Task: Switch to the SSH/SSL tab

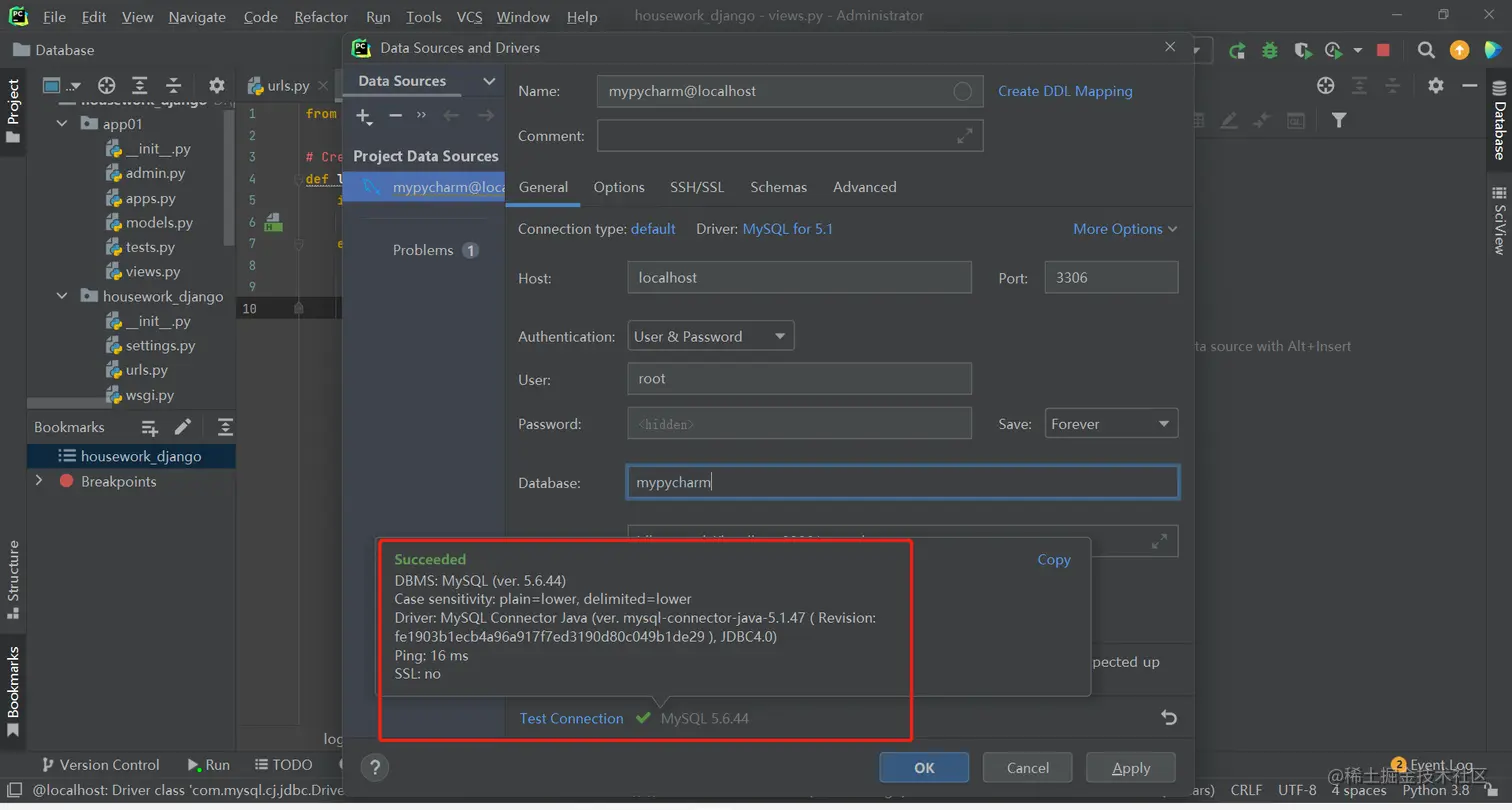Action: coord(698,187)
